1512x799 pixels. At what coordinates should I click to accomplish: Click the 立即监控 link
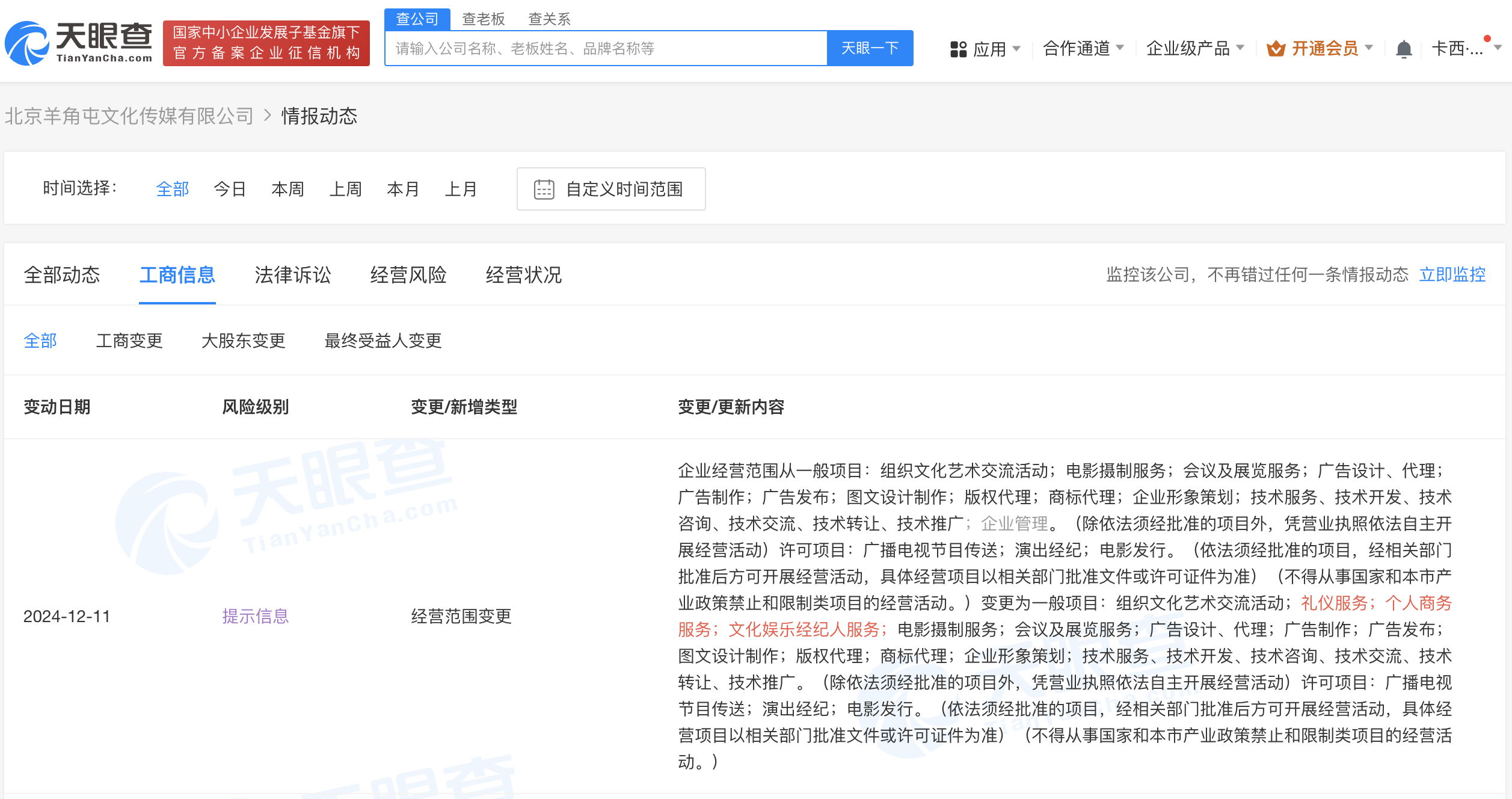1452,274
